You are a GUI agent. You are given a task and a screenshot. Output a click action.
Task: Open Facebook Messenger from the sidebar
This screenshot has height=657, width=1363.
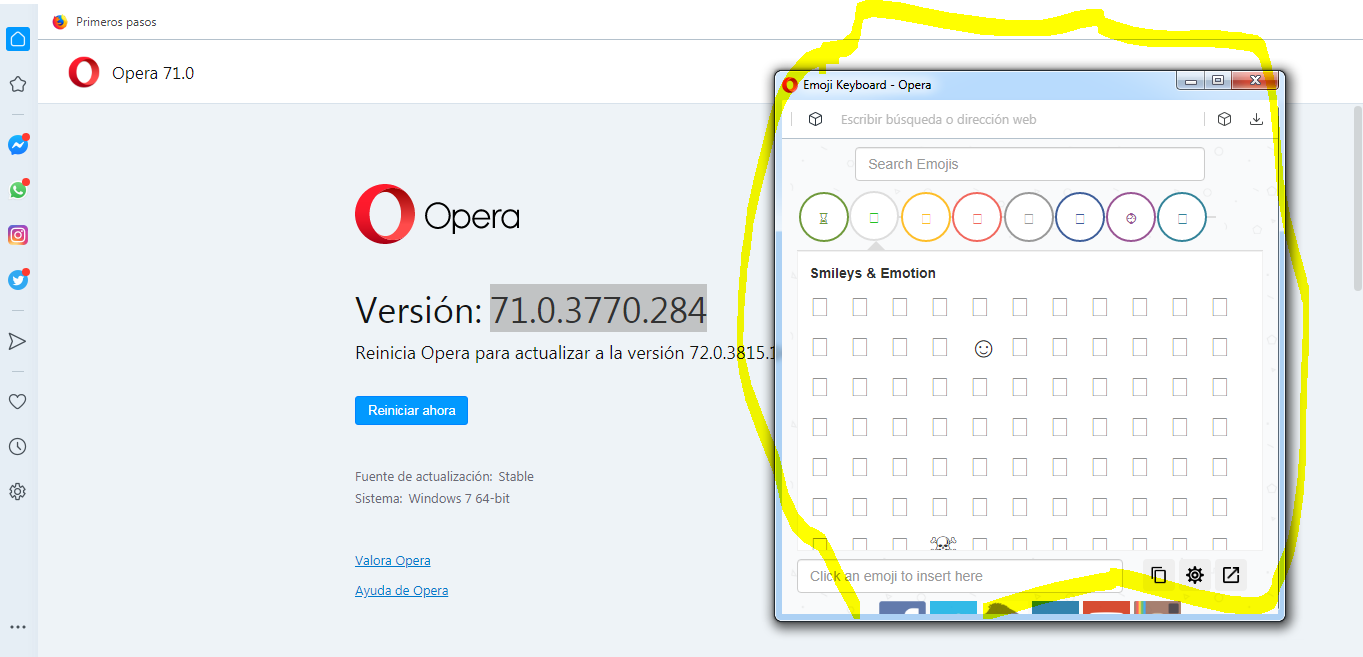(x=18, y=145)
